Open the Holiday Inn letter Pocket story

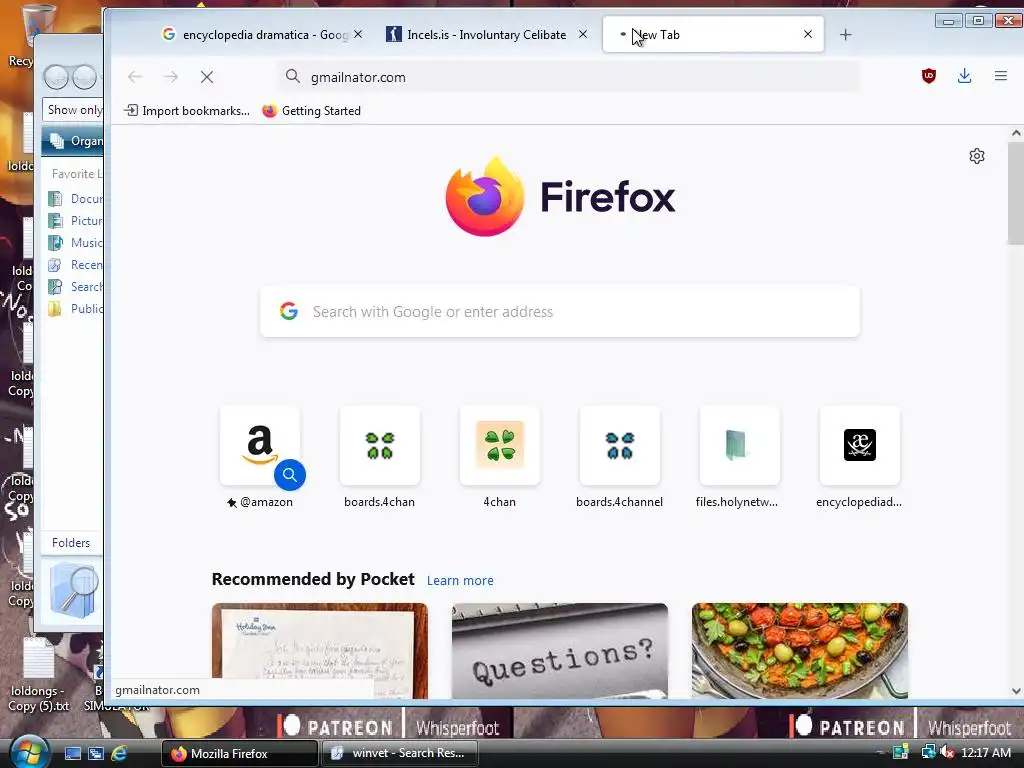point(320,650)
